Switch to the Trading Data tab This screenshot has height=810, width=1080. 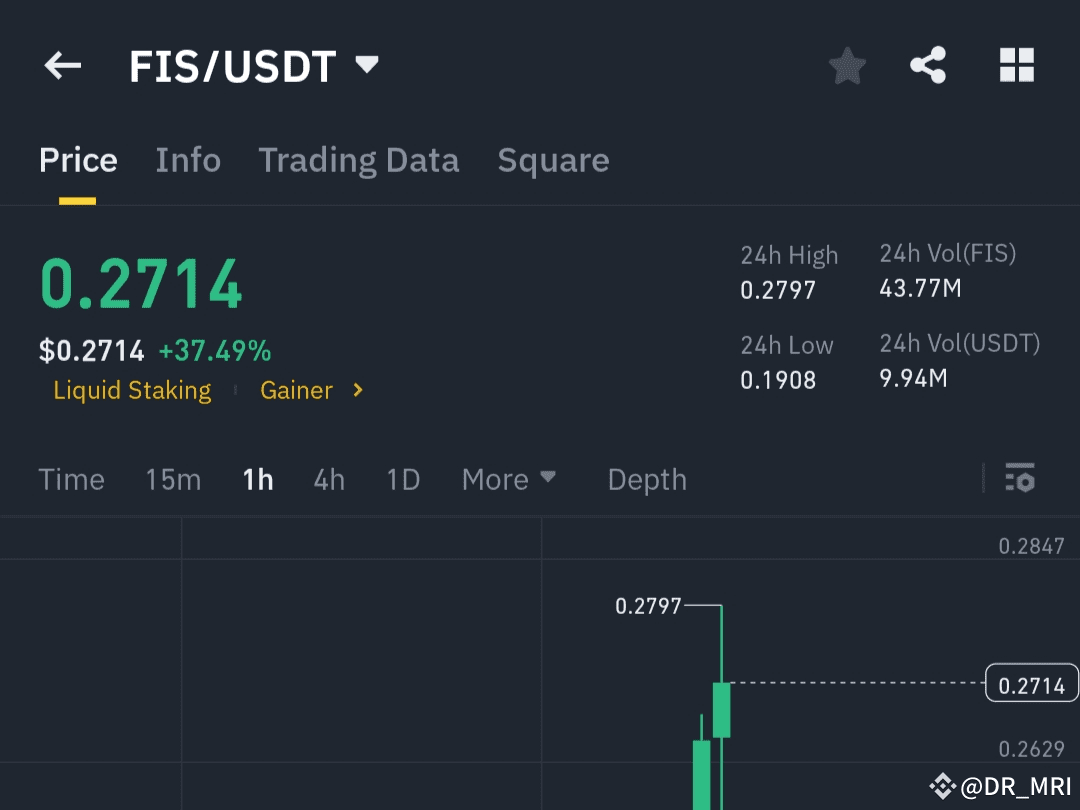click(x=359, y=160)
